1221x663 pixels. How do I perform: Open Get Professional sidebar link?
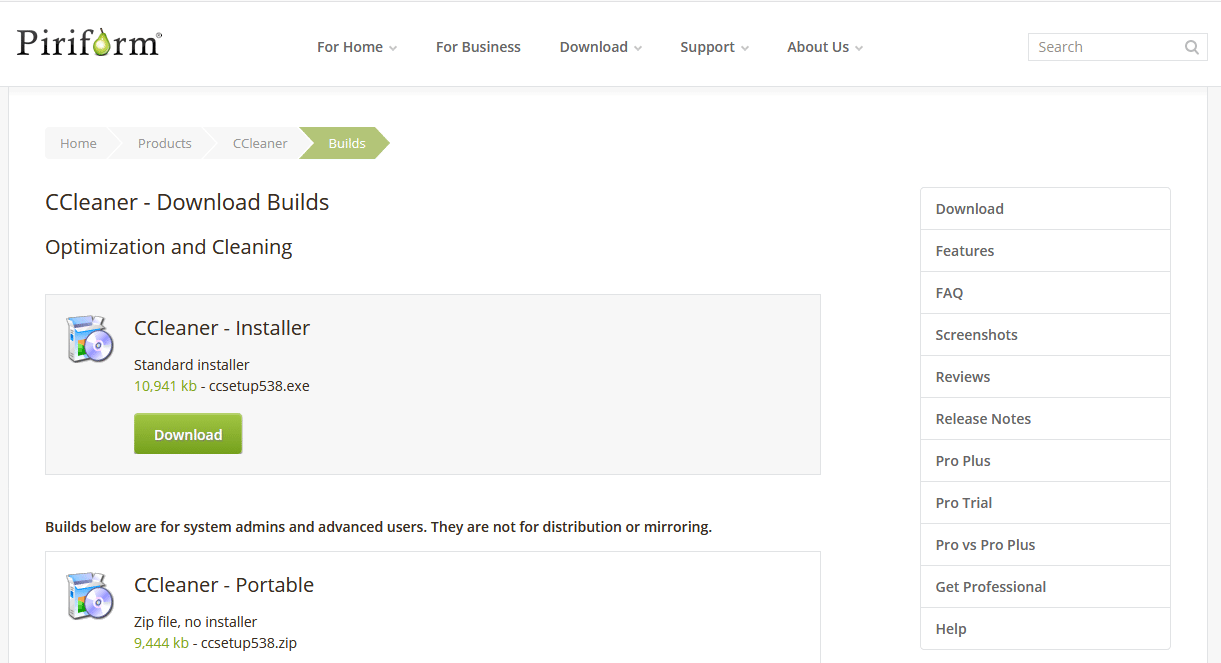tap(1045, 587)
